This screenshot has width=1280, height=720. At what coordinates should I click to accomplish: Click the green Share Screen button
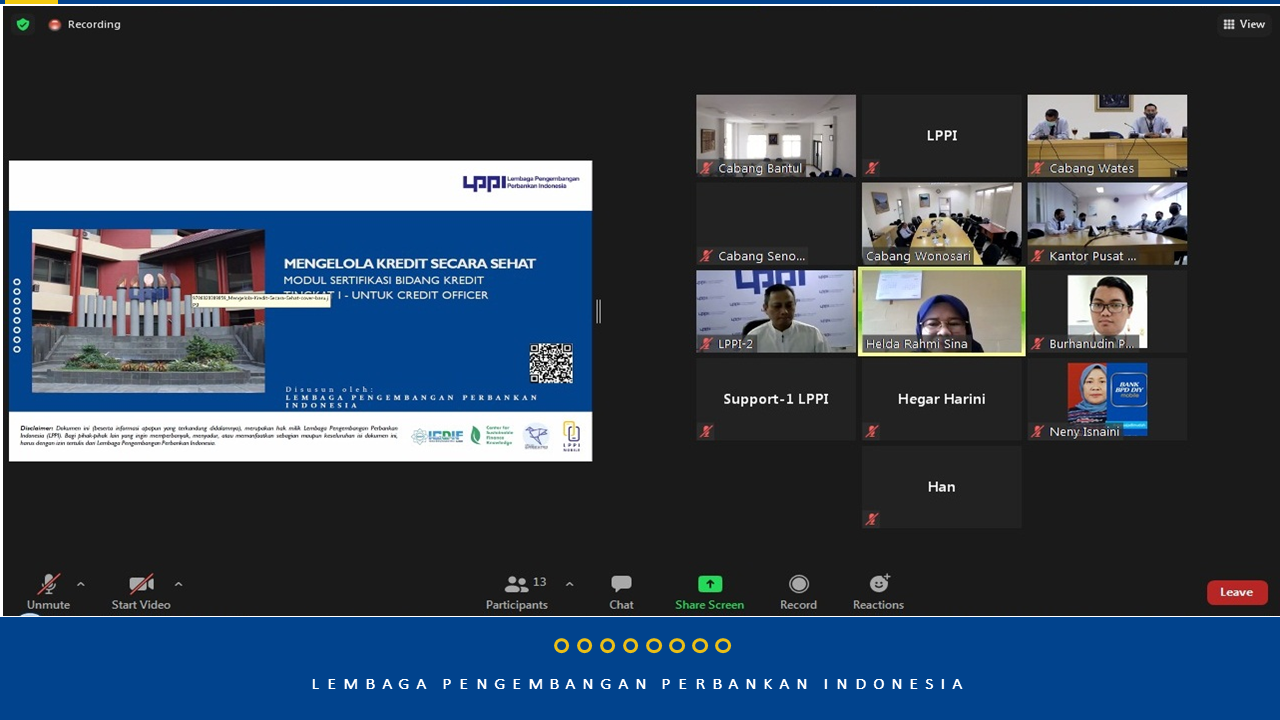[x=709, y=592]
